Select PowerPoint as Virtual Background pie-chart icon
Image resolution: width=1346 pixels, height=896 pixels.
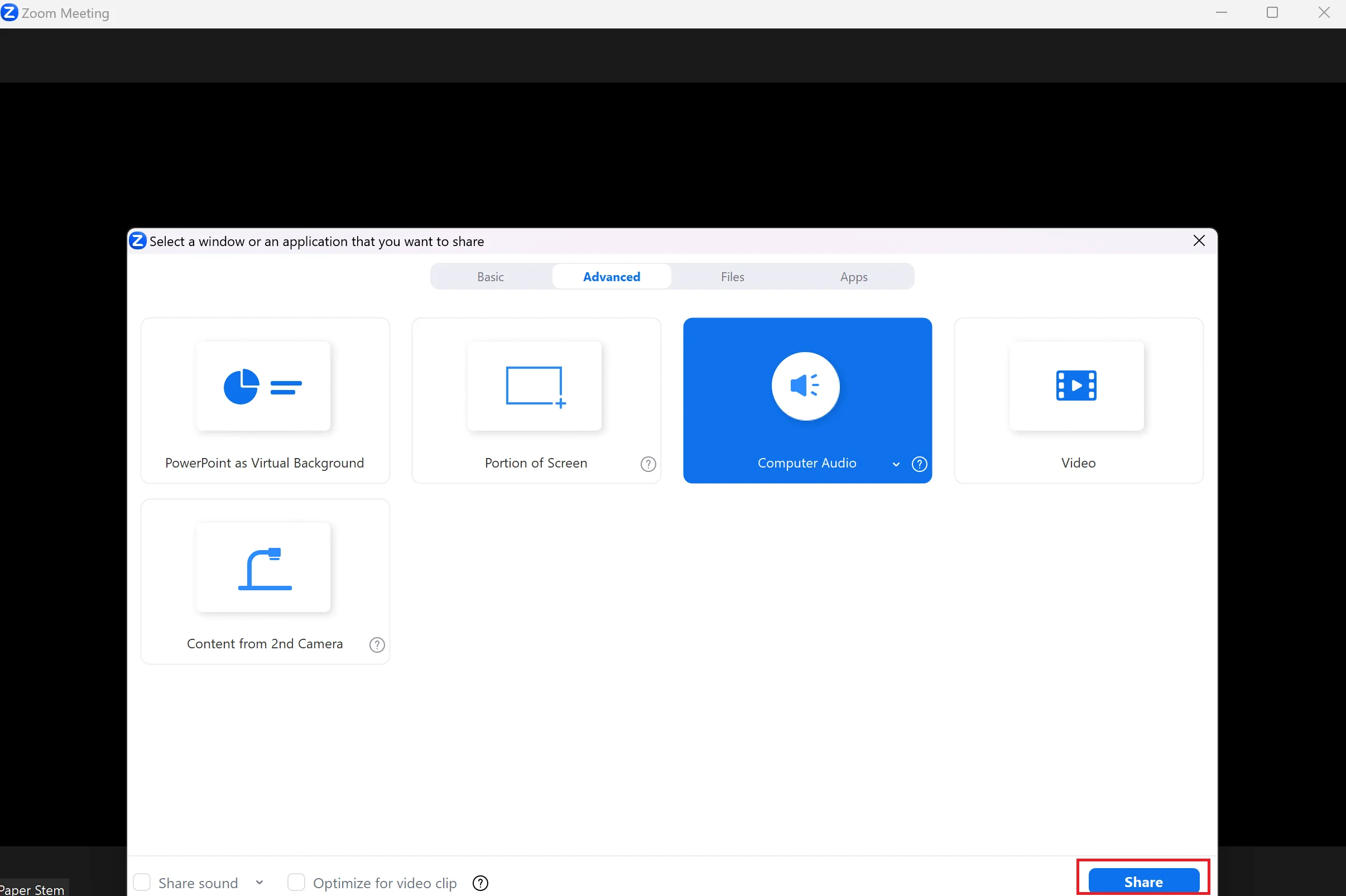click(263, 386)
